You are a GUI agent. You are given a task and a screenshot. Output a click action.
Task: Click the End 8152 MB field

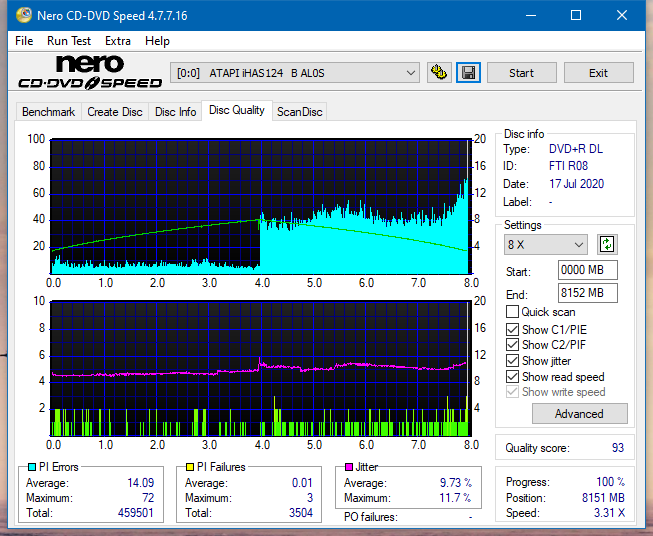[x=587, y=293]
